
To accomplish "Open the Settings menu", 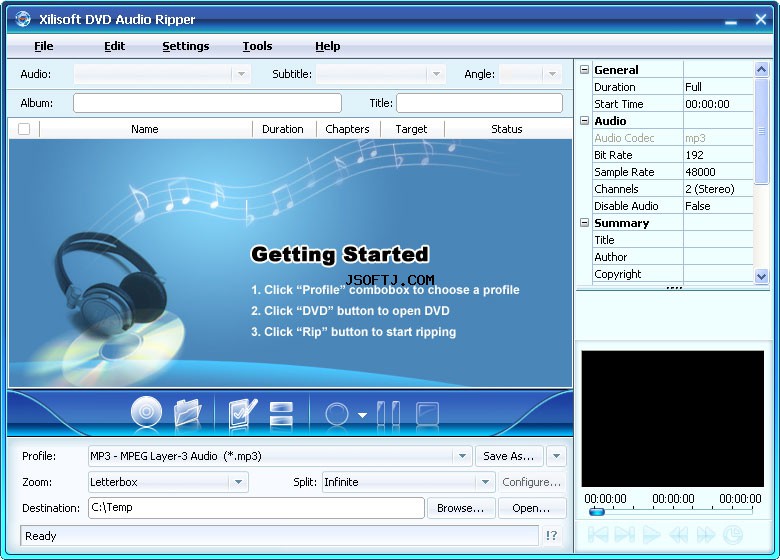I will click(x=186, y=46).
